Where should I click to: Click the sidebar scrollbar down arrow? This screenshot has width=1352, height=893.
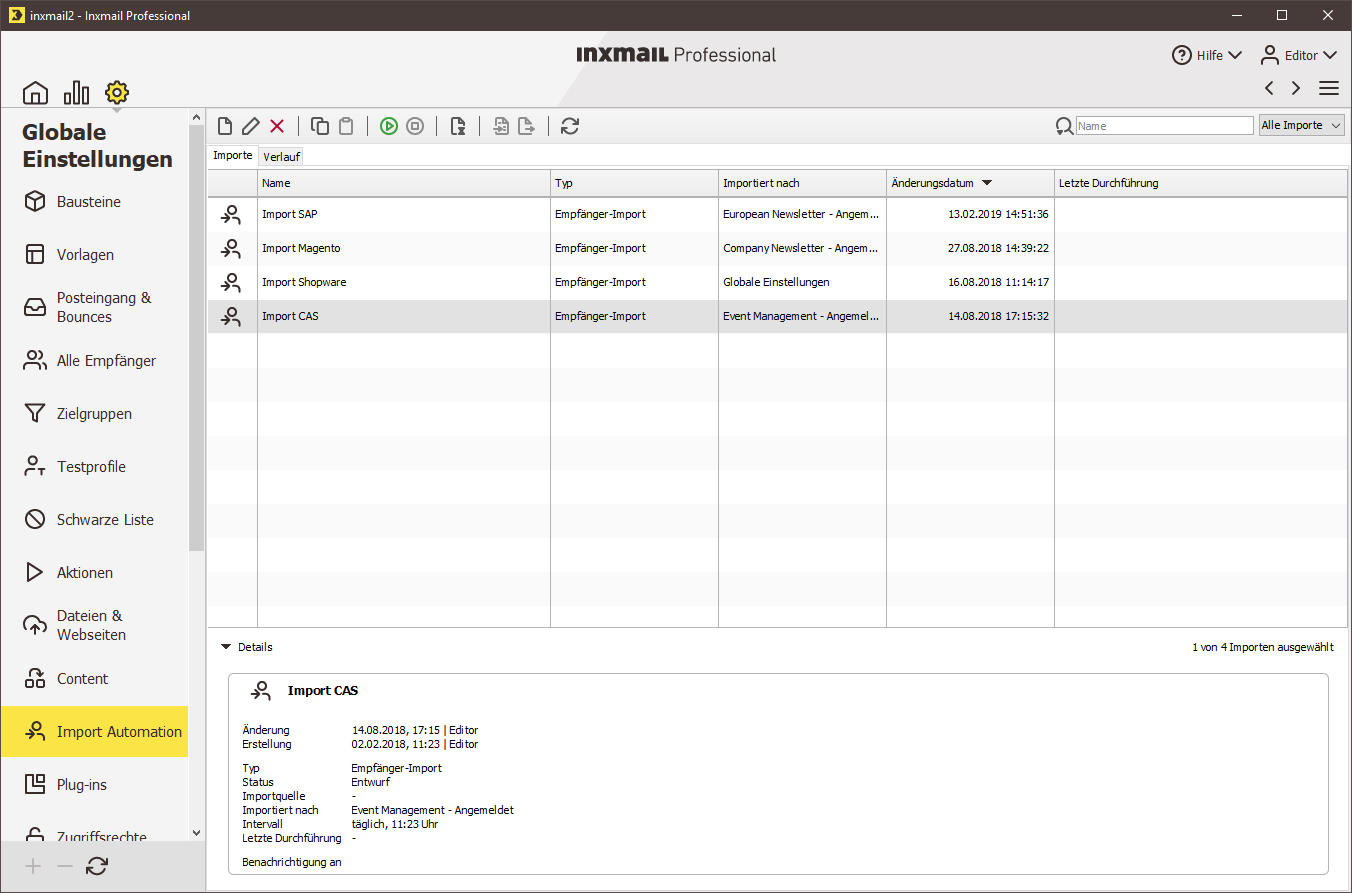[196, 832]
